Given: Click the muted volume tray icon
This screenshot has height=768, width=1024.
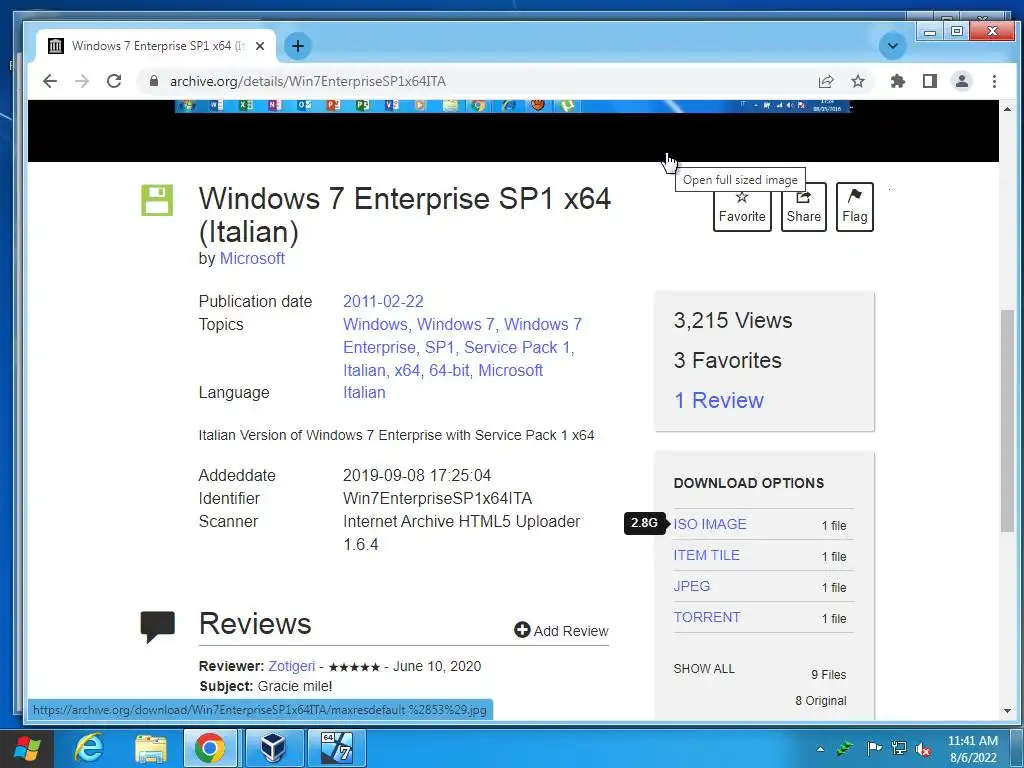Looking at the screenshot, I should pyautogui.click(x=923, y=749).
